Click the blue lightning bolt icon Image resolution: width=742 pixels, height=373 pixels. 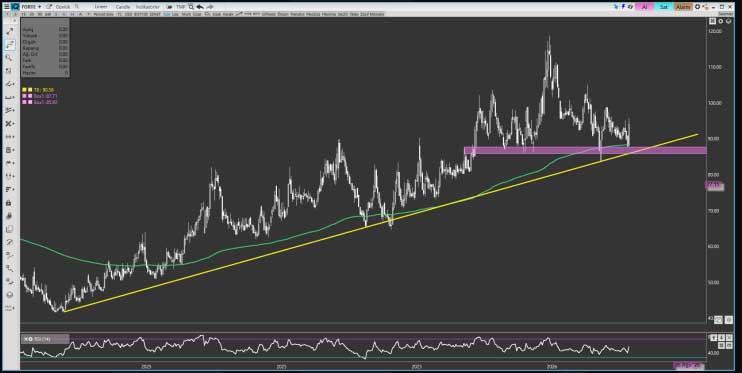(x=623, y=7)
